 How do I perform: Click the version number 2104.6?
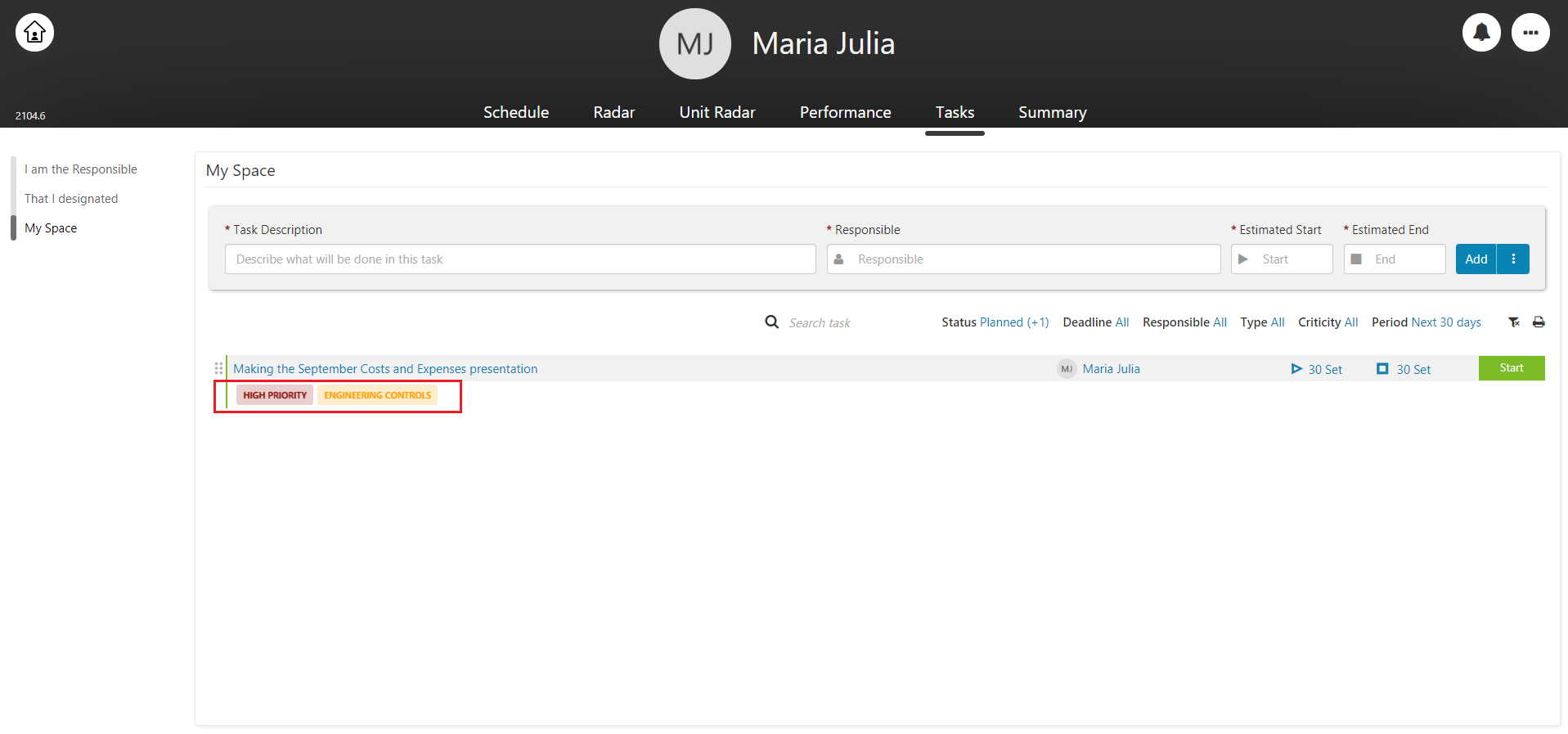[30, 116]
